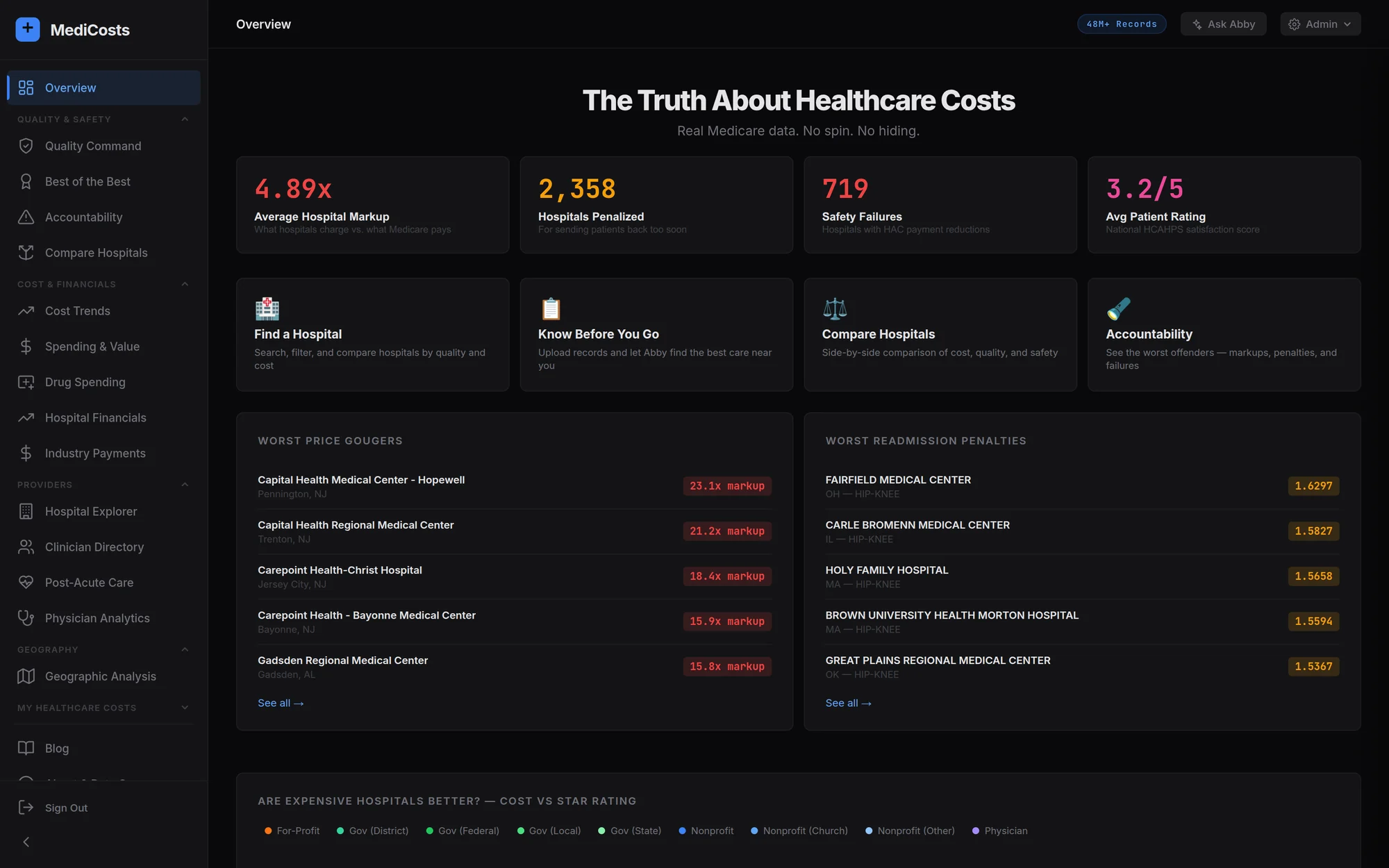The width and height of the screenshot is (1389, 868).
Task: Click Gadsden Regional Medical Center row
Action: [514, 667]
